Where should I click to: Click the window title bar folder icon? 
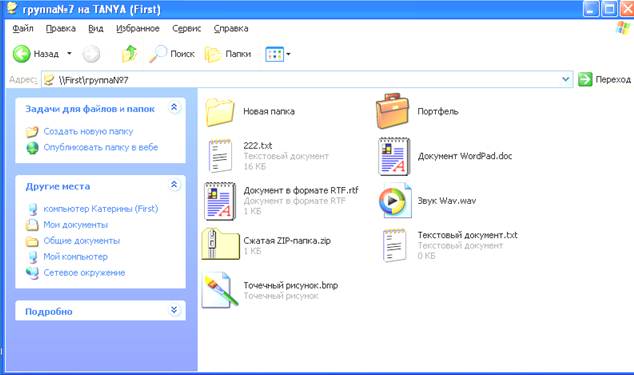point(12,8)
